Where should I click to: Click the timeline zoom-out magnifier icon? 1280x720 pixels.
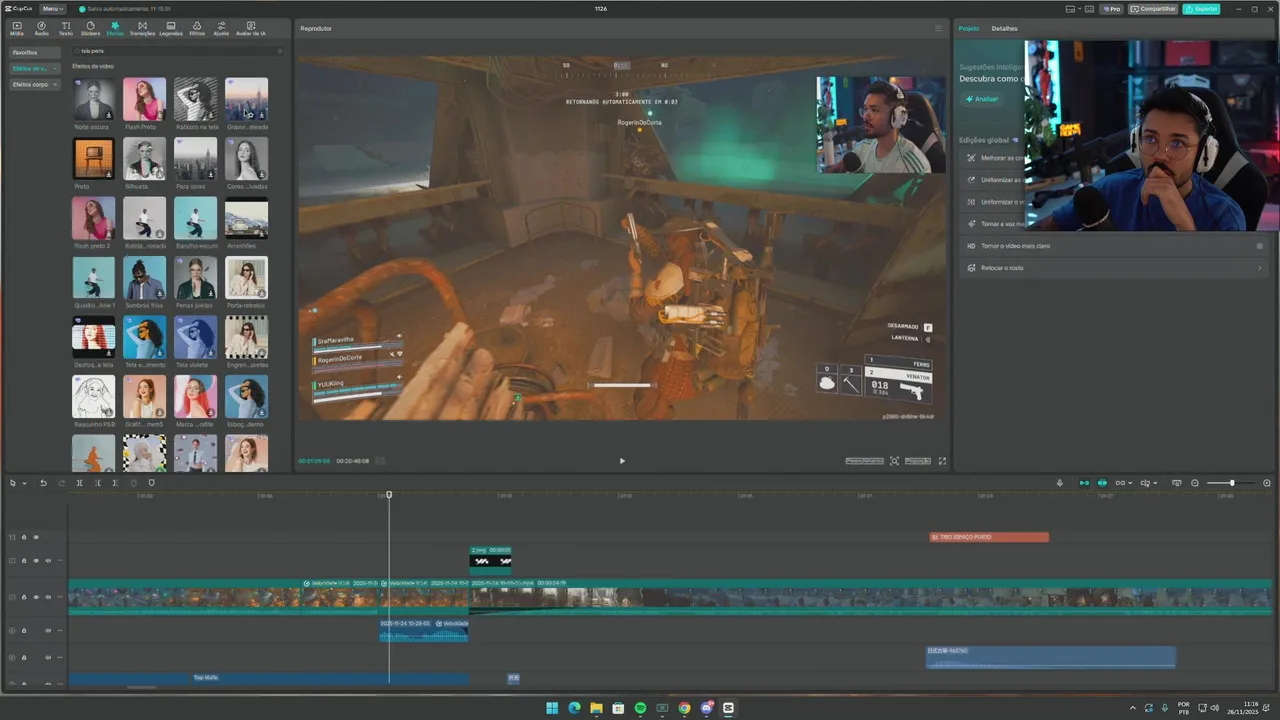(x=1195, y=483)
